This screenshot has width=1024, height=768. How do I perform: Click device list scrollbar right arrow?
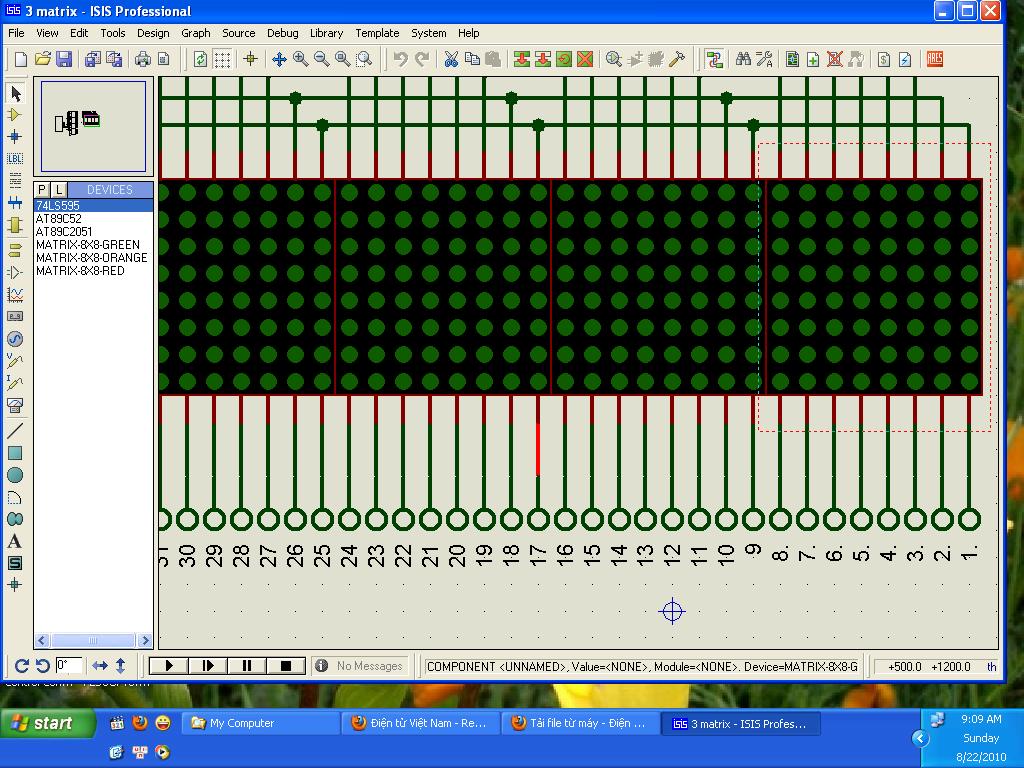[x=145, y=640]
